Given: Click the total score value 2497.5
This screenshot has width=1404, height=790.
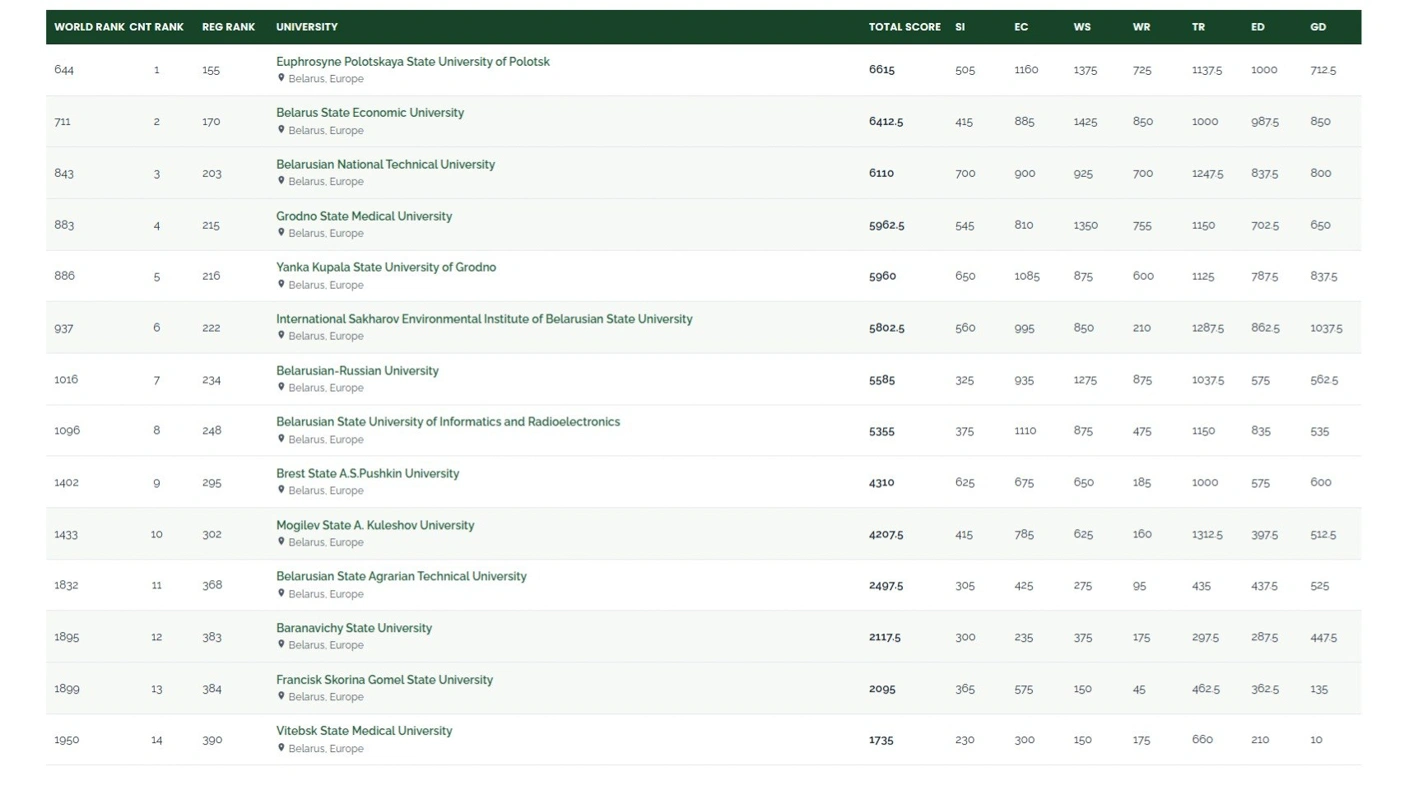Looking at the screenshot, I should pos(886,586).
